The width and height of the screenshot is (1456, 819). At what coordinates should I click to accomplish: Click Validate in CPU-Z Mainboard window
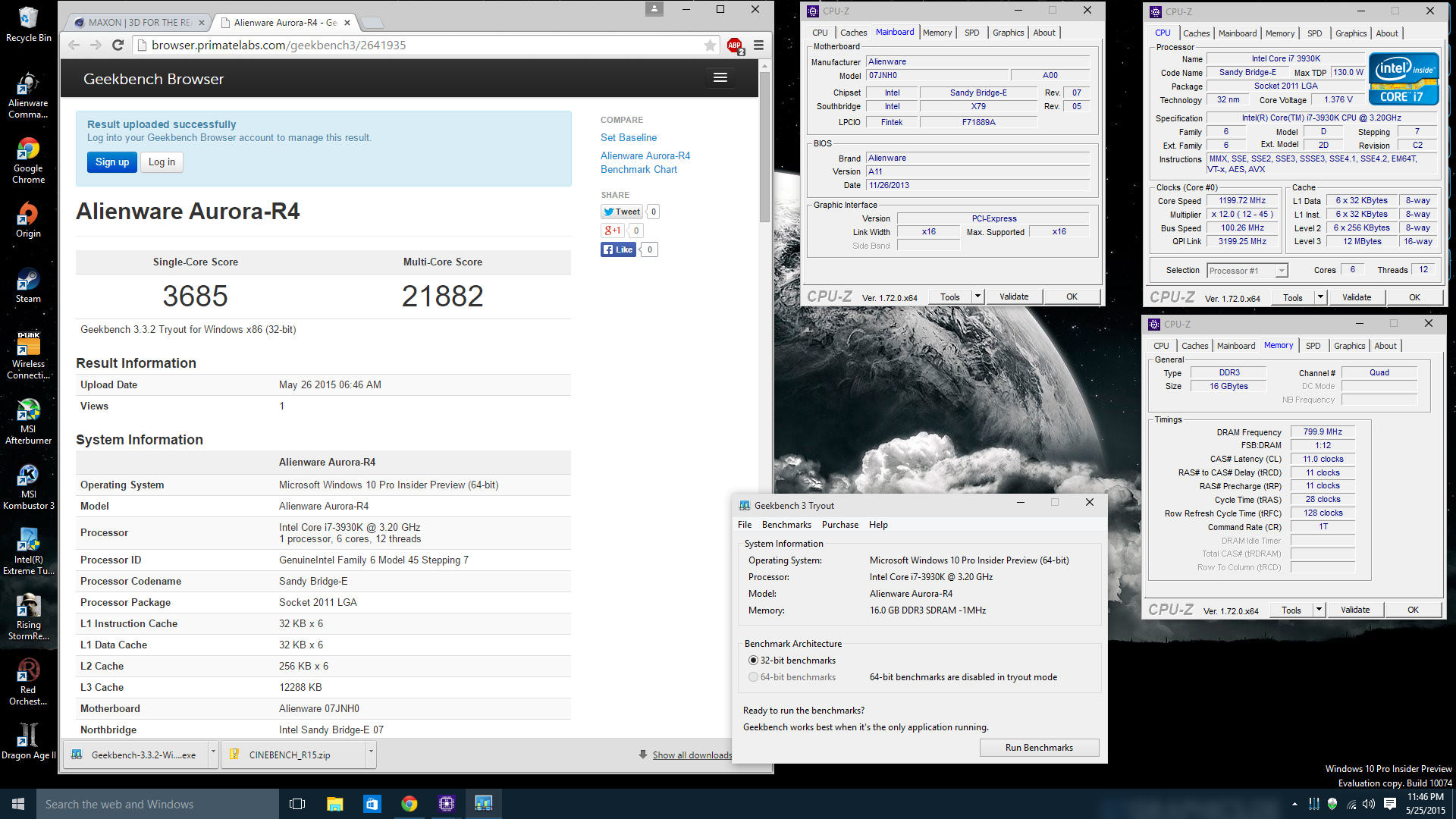1014,297
